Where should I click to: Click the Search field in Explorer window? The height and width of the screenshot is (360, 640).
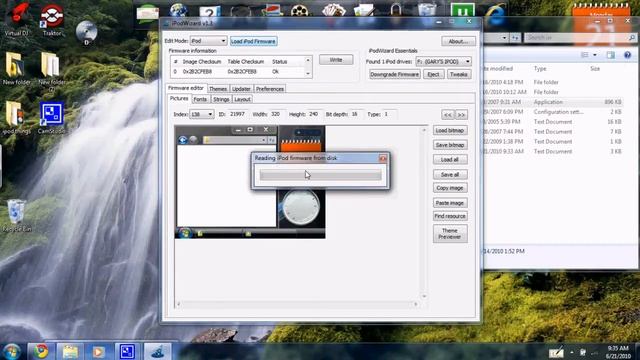580,38
